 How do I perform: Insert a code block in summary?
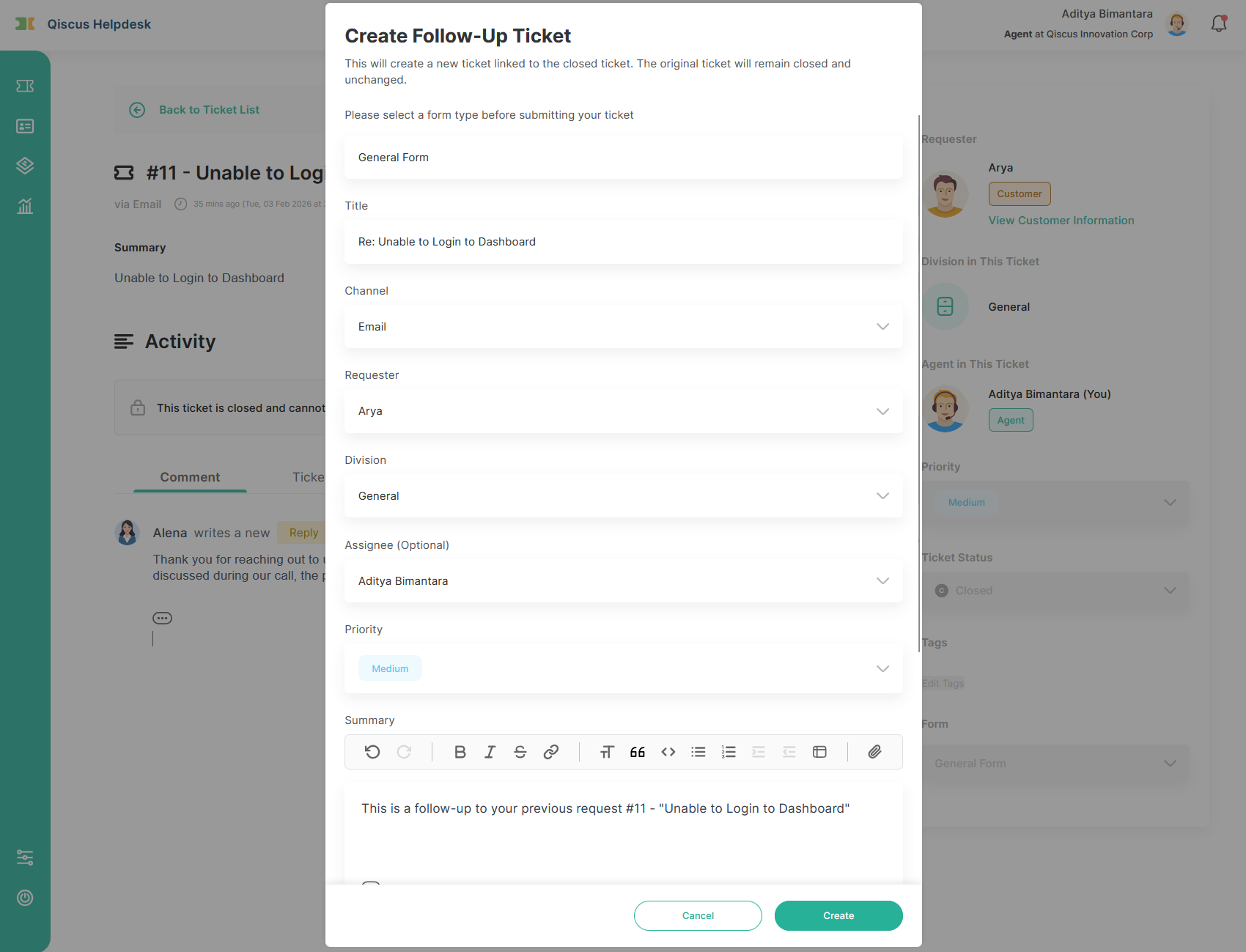[668, 752]
